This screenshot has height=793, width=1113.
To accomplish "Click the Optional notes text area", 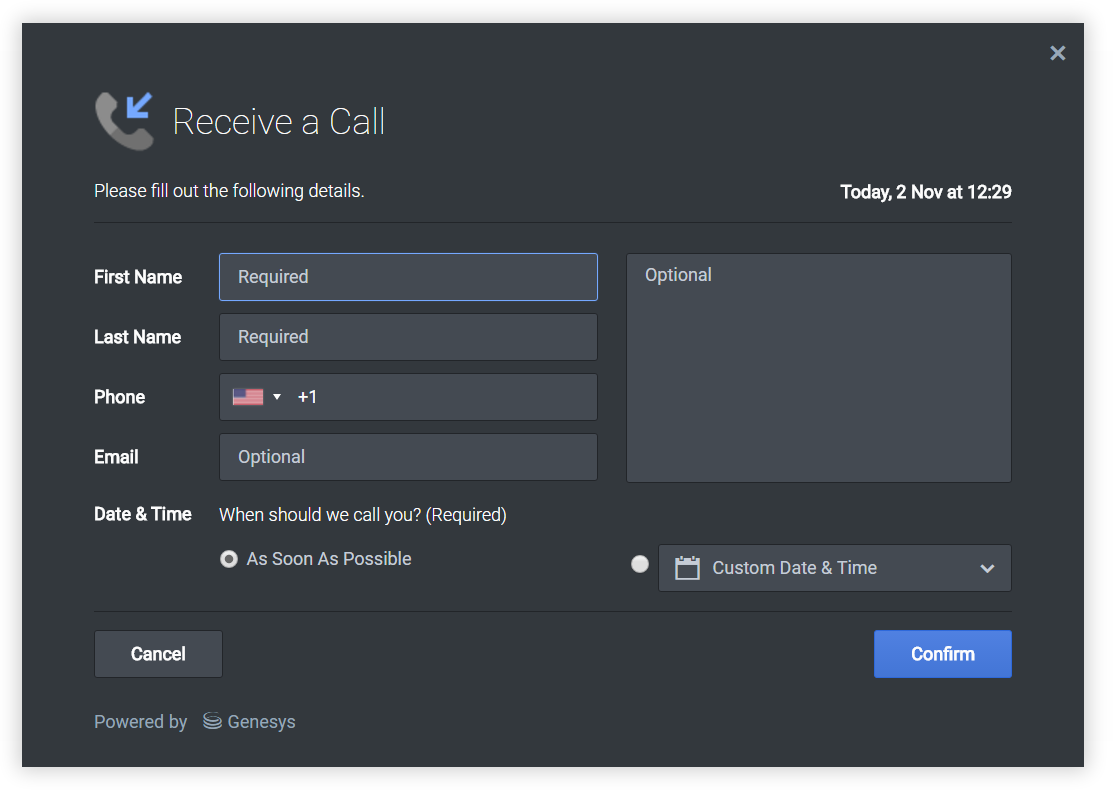I will tap(818, 367).
